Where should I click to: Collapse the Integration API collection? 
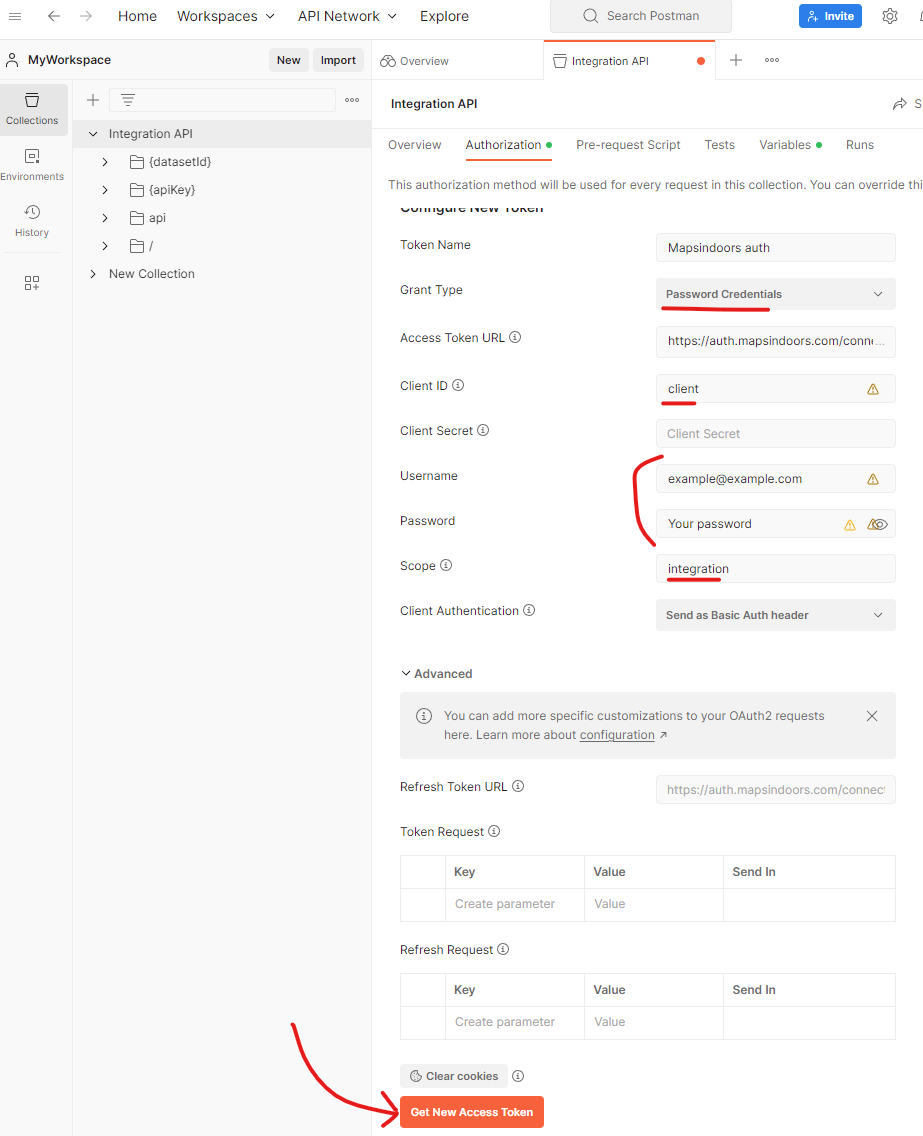pos(93,134)
